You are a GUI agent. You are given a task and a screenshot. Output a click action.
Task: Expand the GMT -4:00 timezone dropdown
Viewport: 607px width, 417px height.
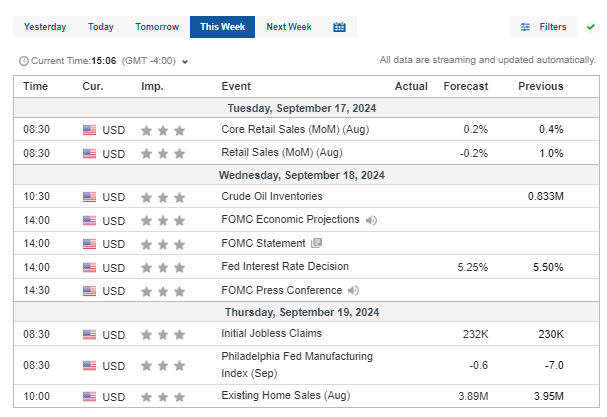pyautogui.click(x=185, y=62)
